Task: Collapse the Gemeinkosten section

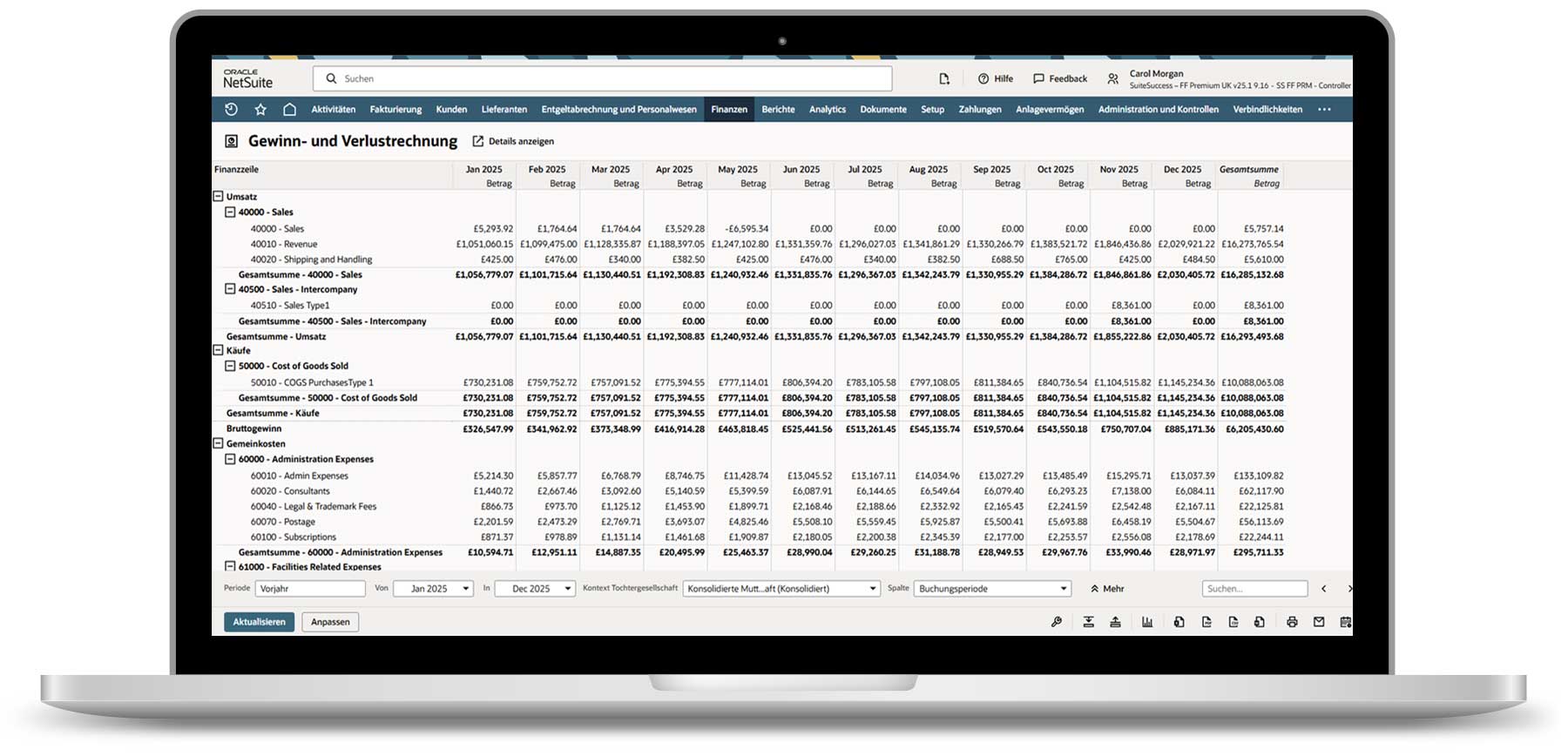Action: click(219, 443)
